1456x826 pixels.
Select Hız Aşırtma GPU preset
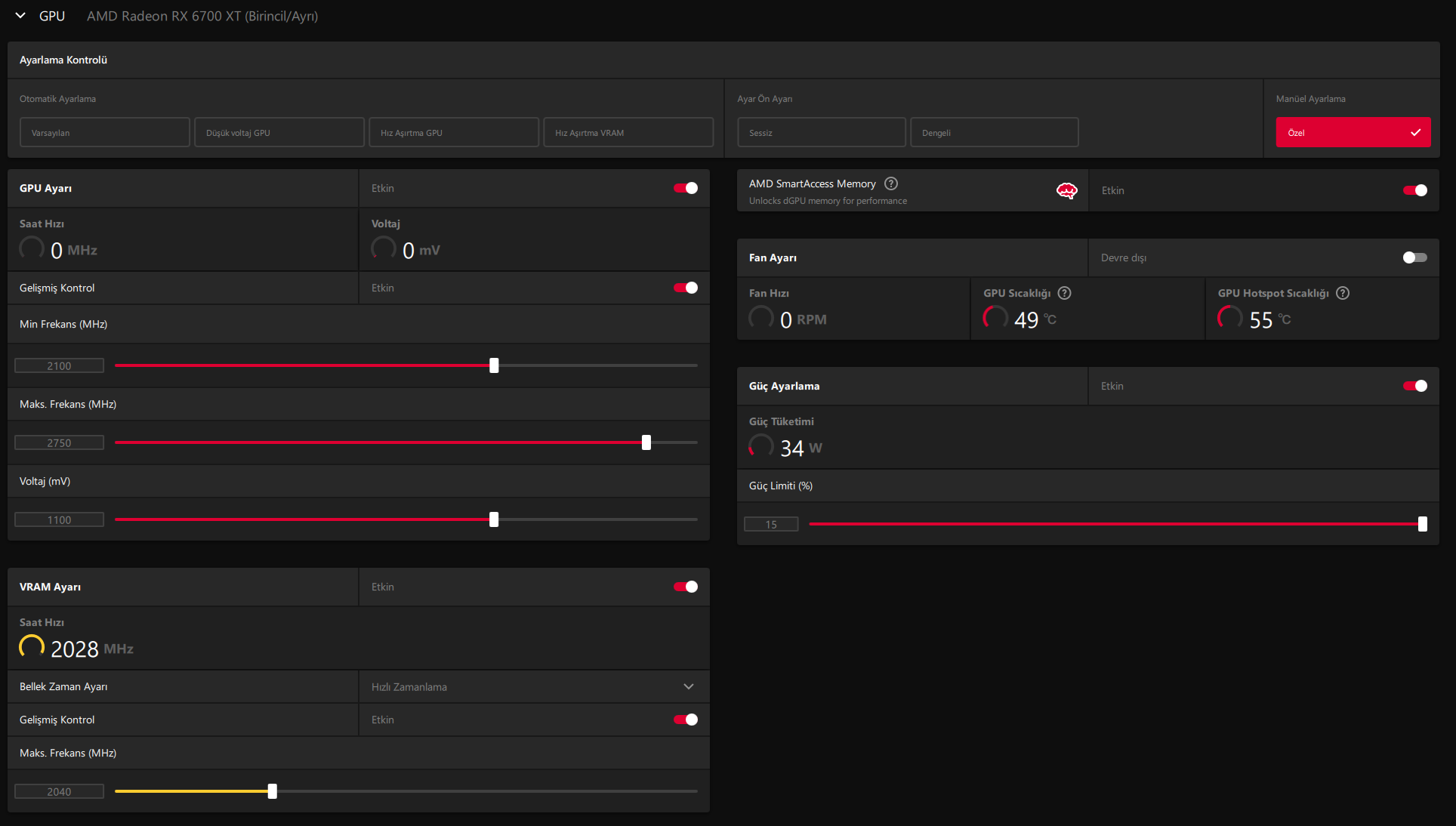tap(454, 132)
